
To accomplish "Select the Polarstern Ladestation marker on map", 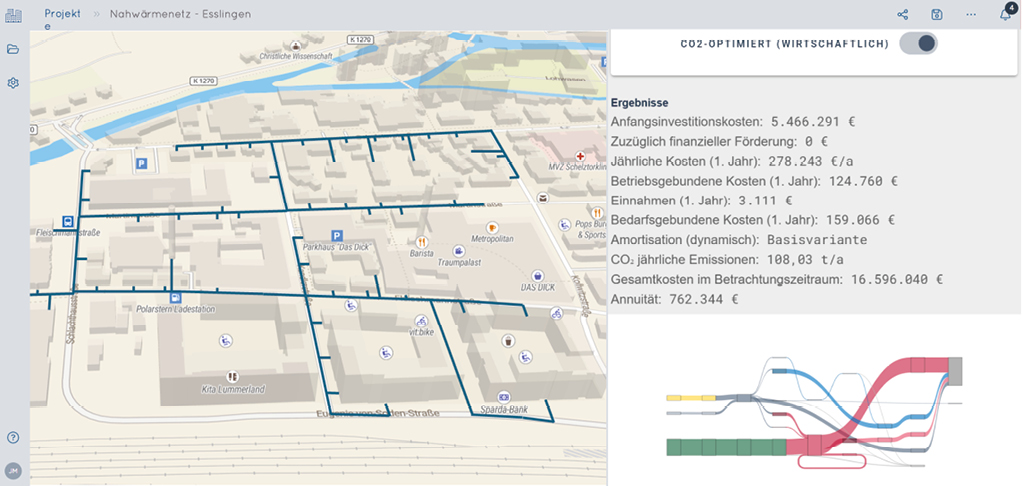I will click(x=176, y=297).
